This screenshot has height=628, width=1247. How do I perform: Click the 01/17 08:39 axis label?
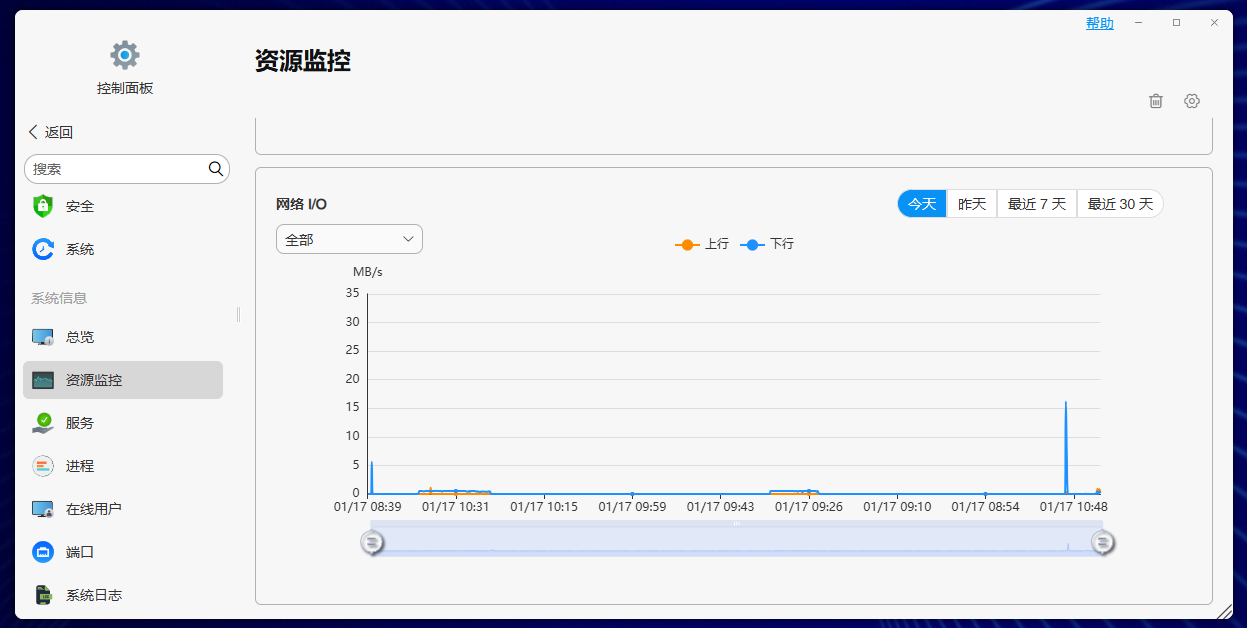[x=368, y=507]
